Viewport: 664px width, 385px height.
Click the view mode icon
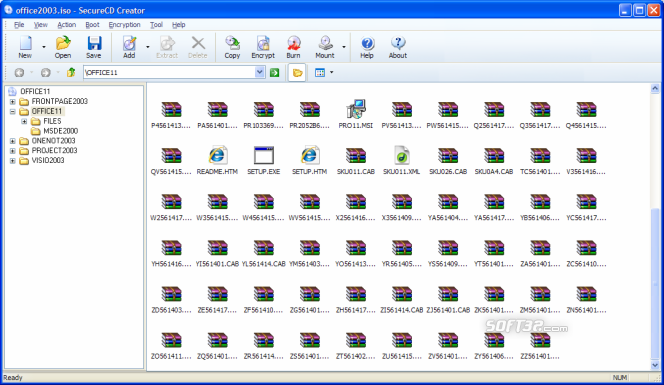(320, 73)
